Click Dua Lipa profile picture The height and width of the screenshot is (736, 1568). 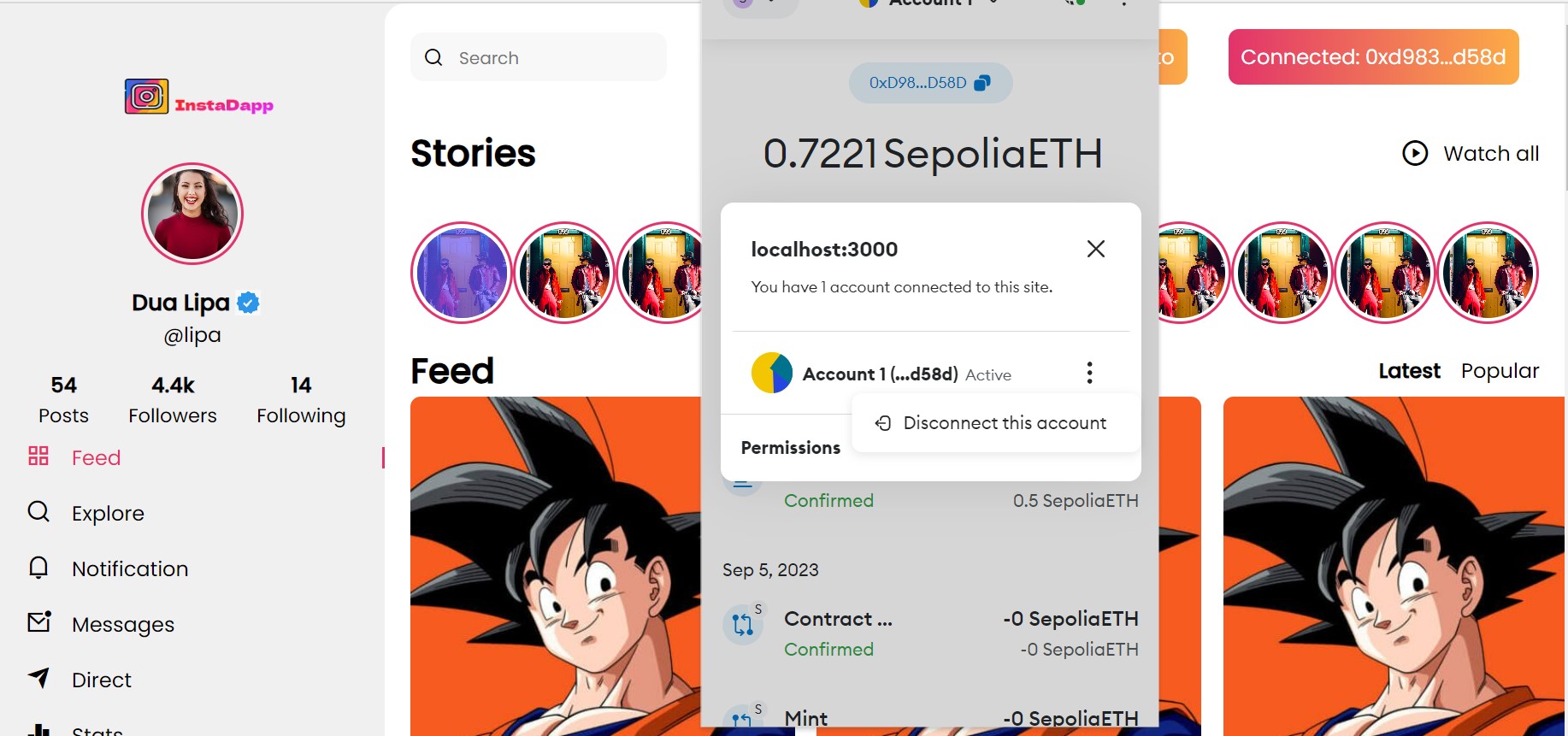192,214
